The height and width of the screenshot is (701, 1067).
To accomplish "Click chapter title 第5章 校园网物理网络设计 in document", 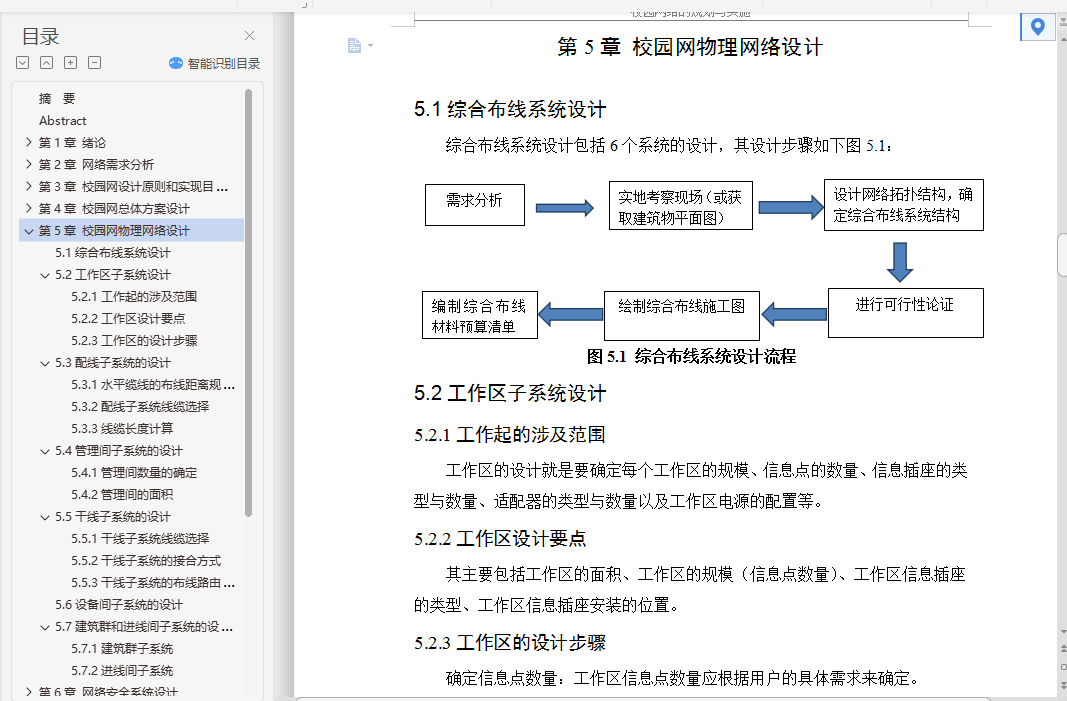I will pos(690,47).
